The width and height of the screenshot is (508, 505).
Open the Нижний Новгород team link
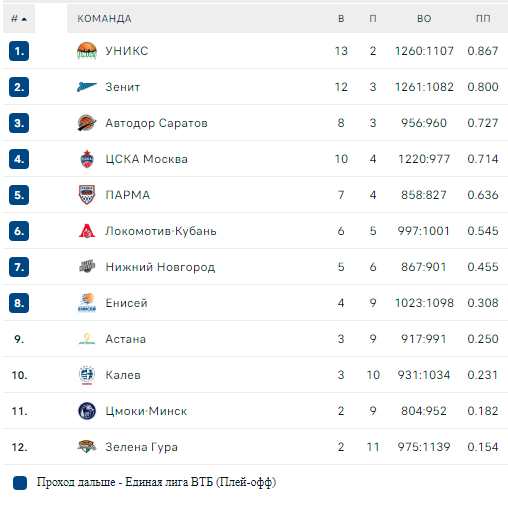pyautogui.click(x=160, y=267)
